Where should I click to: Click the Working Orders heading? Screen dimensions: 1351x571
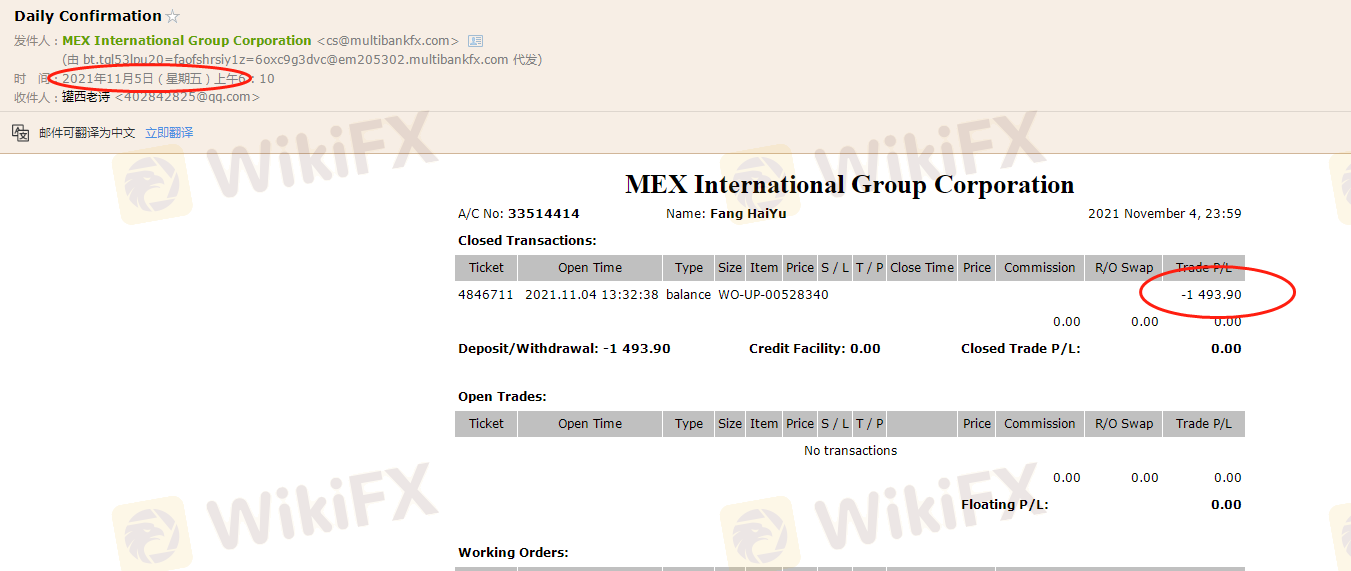(x=513, y=553)
